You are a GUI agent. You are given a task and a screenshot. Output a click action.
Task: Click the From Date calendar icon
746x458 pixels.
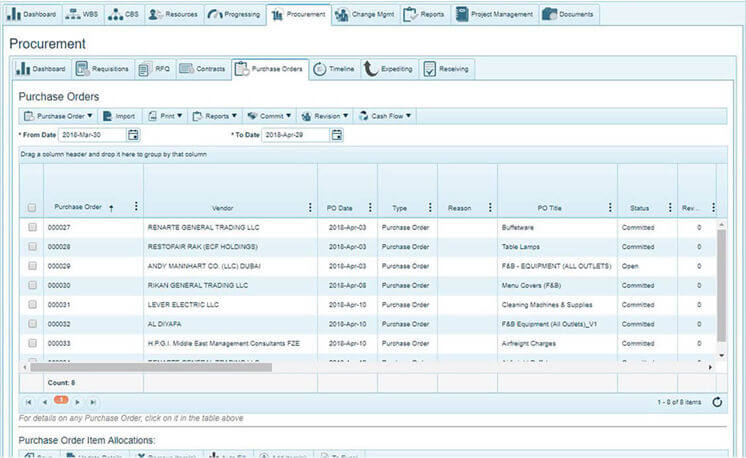pyautogui.click(x=133, y=135)
